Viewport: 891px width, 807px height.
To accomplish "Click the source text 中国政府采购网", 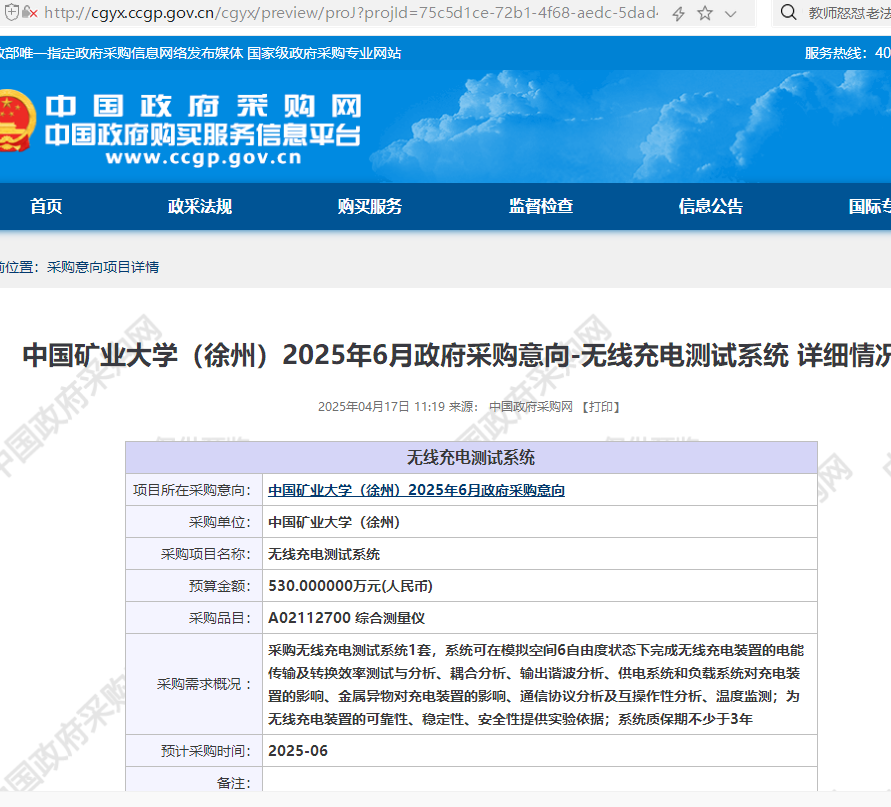I will click(531, 407).
